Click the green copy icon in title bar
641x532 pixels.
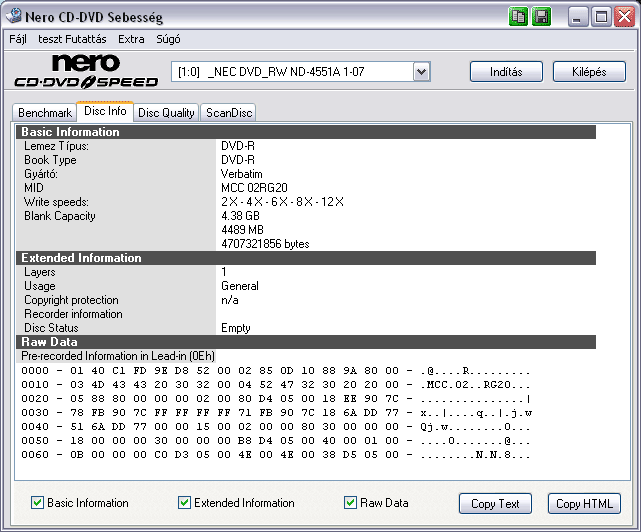pyautogui.click(x=518, y=17)
